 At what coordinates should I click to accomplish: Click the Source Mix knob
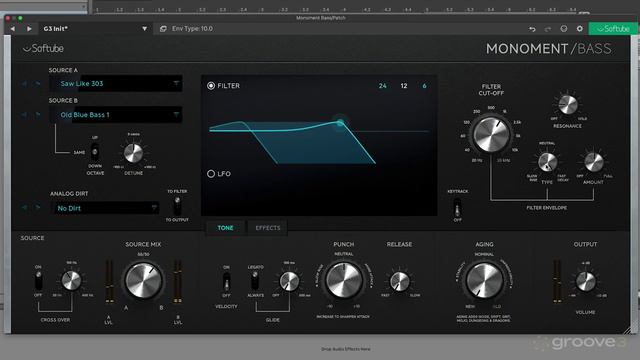143,281
